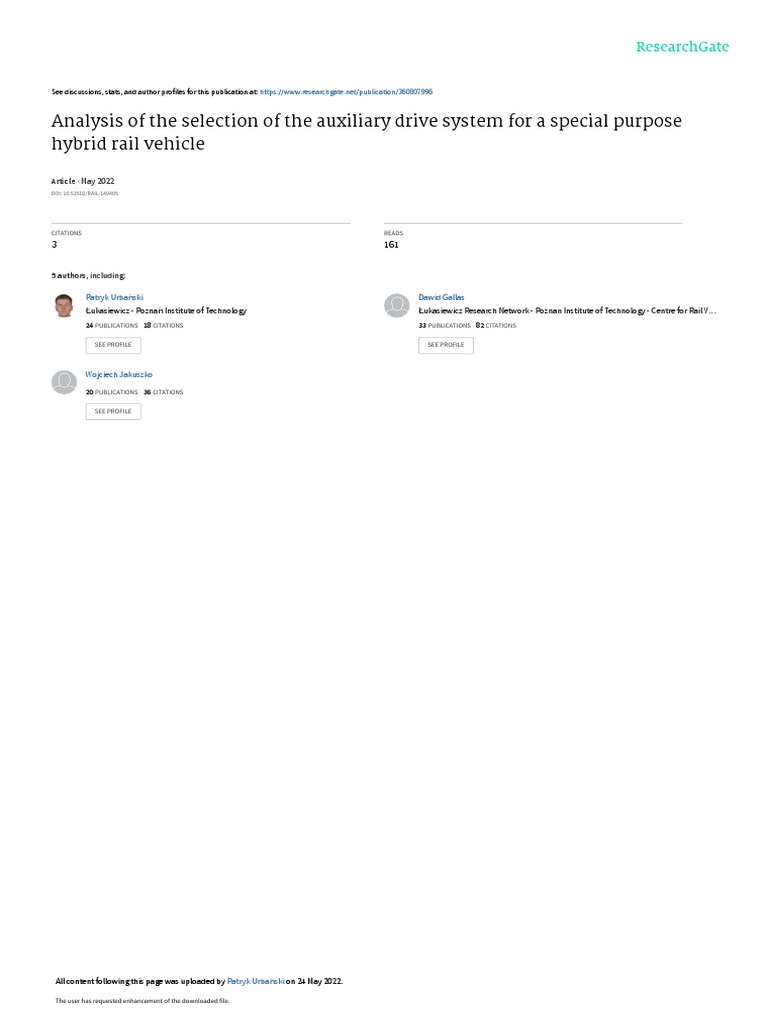768x1024 pixels.
Task: Click the reads count 161
Action: (x=391, y=245)
